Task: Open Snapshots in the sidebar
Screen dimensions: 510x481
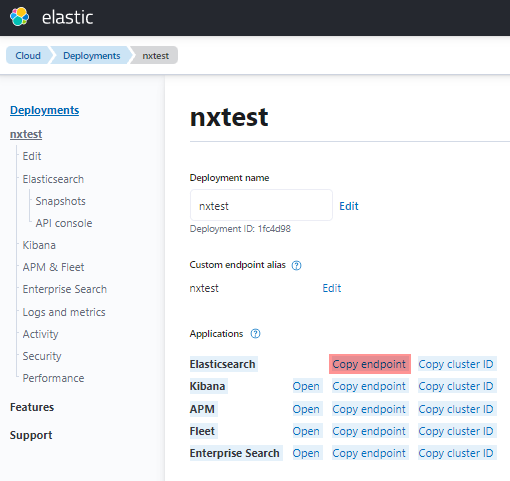Action: point(60,201)
